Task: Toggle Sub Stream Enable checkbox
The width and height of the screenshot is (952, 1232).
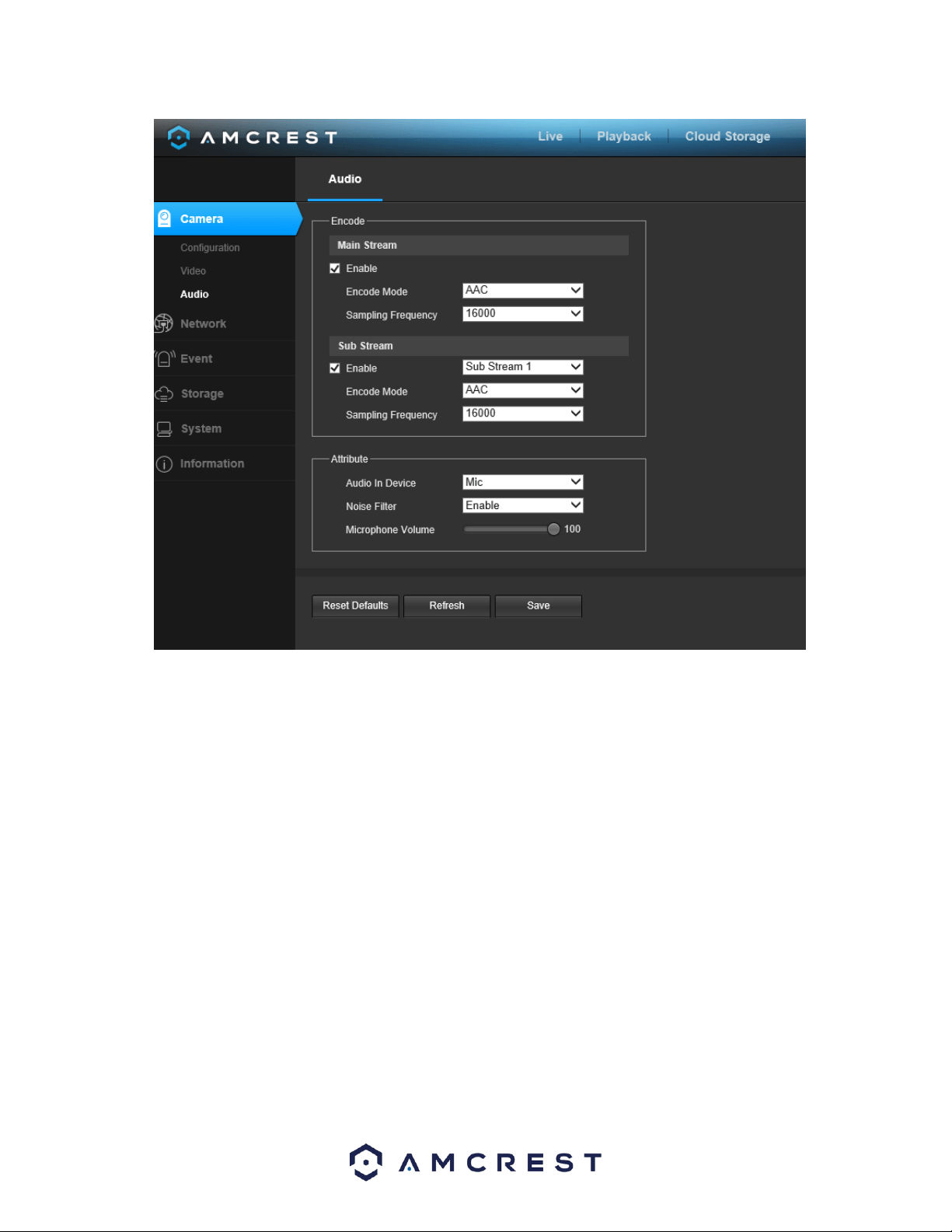Action: (335, 368)
